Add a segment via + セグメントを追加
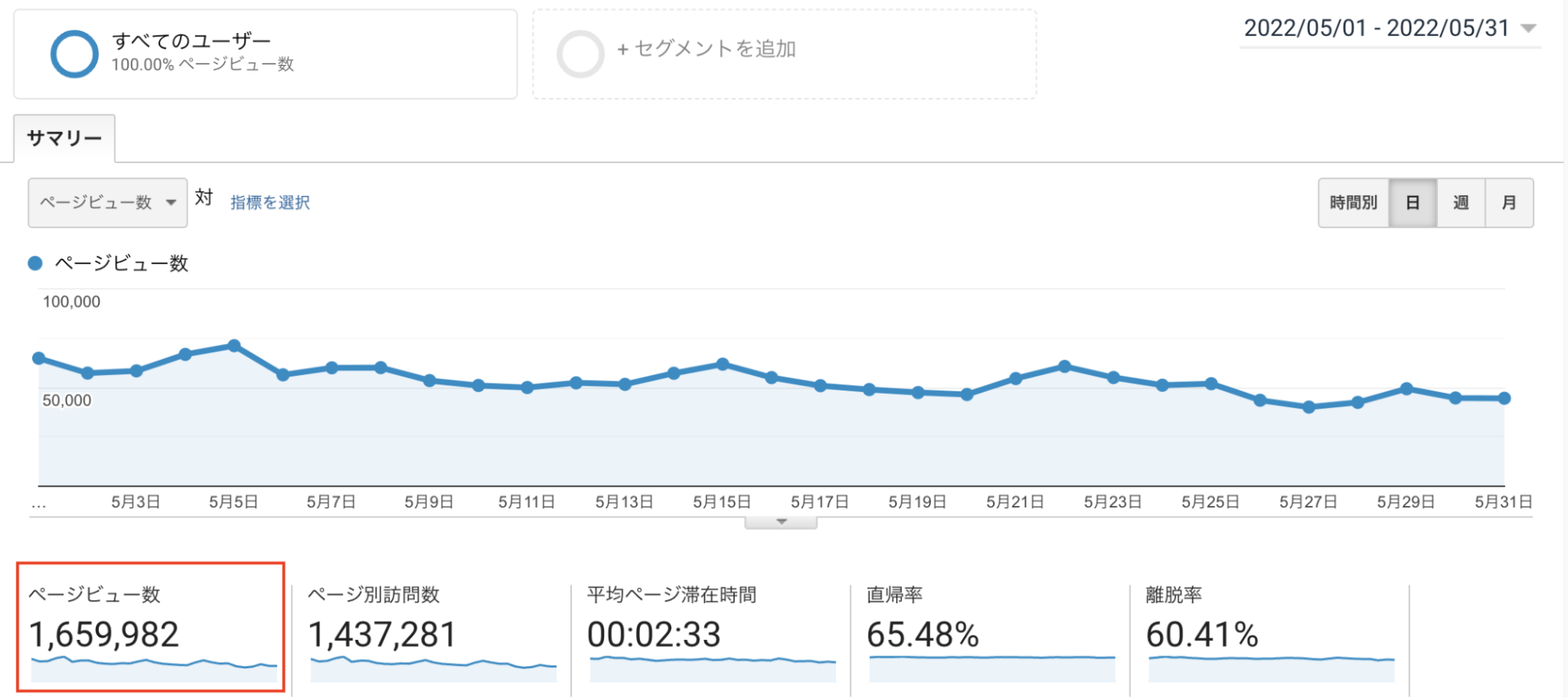 point(784,54)
